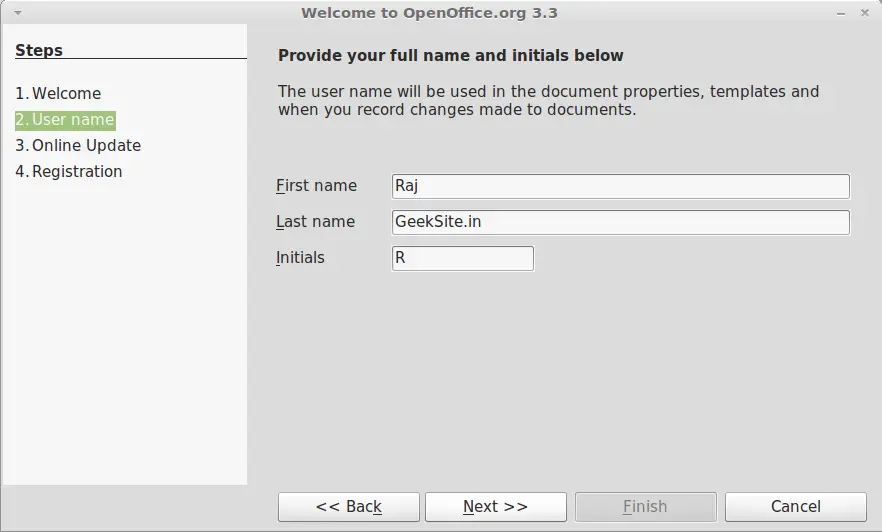
Task: Go to step 3. Online Update
Action: (x=78, y=146)
